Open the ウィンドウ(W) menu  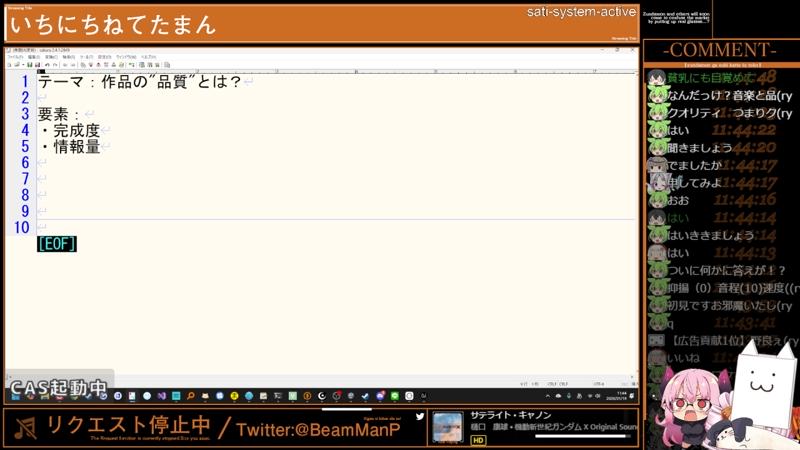126,57
